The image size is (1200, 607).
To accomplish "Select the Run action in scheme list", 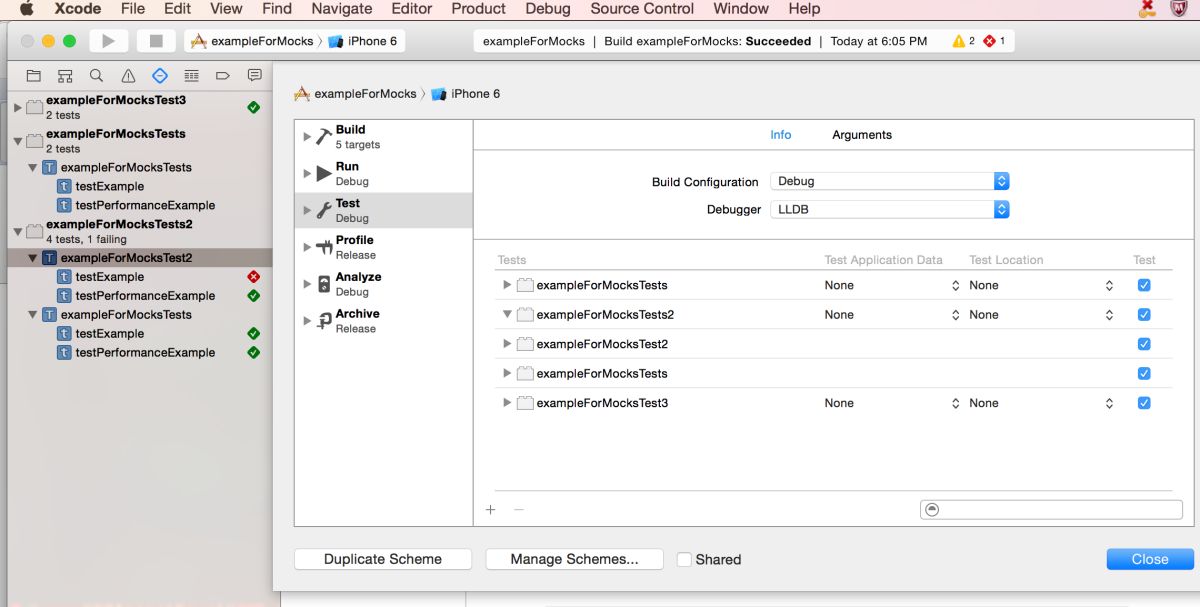I will pos(384,174).
